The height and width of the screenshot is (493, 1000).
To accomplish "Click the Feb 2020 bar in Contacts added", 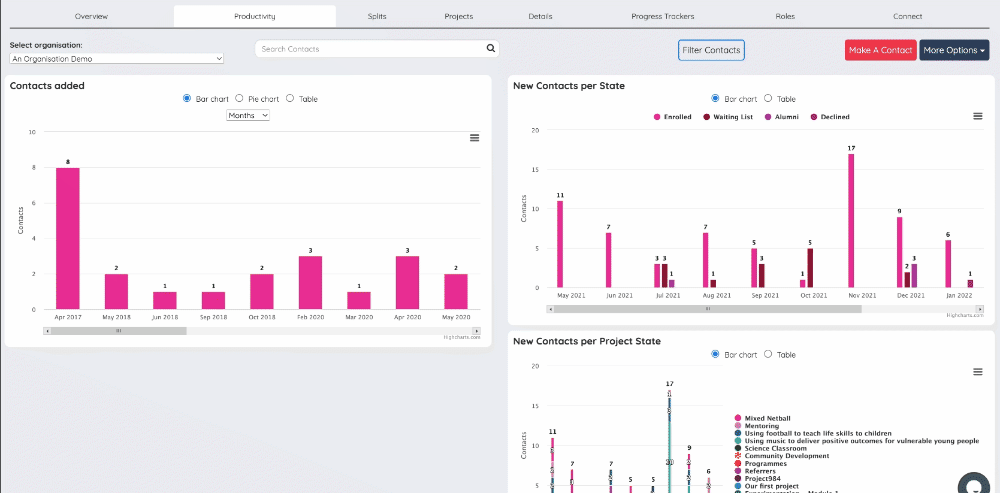I will 311,283.
